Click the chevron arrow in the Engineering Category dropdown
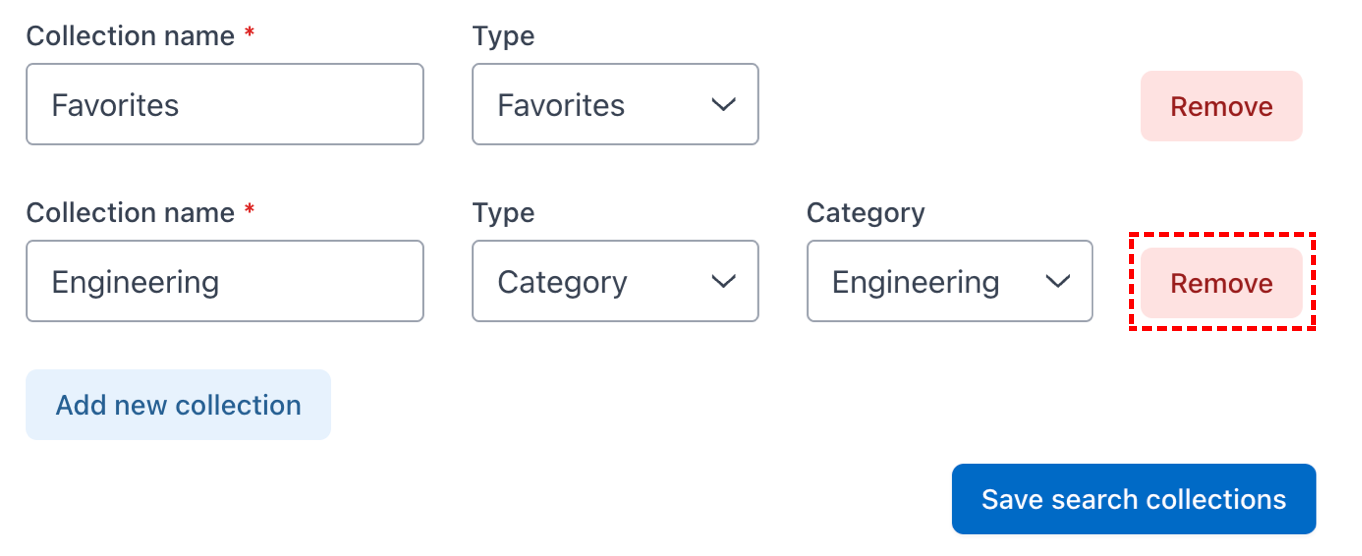The width and height of the screenshot is (1362, 556). coord(1058,282)
